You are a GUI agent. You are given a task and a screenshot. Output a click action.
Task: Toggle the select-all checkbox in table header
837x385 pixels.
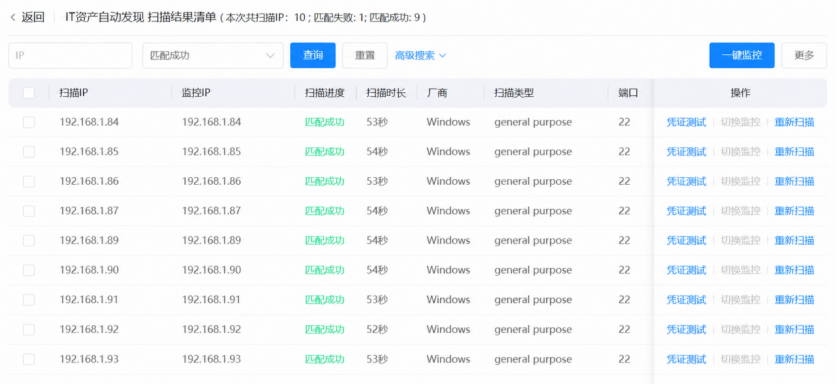29,93
